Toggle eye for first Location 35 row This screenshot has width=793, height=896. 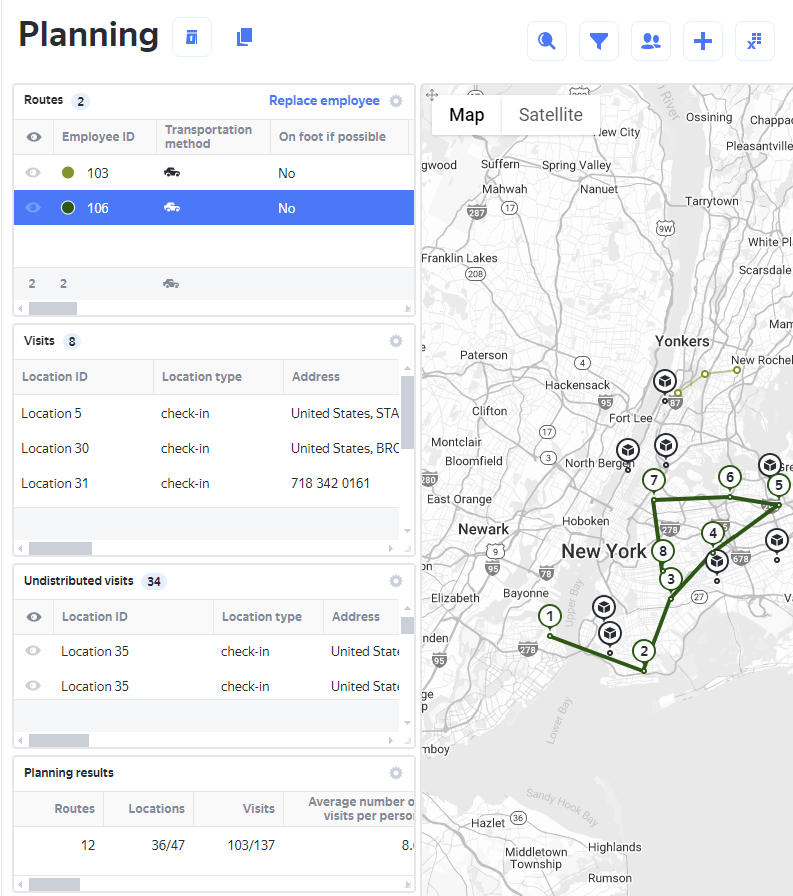click(33, 651)
